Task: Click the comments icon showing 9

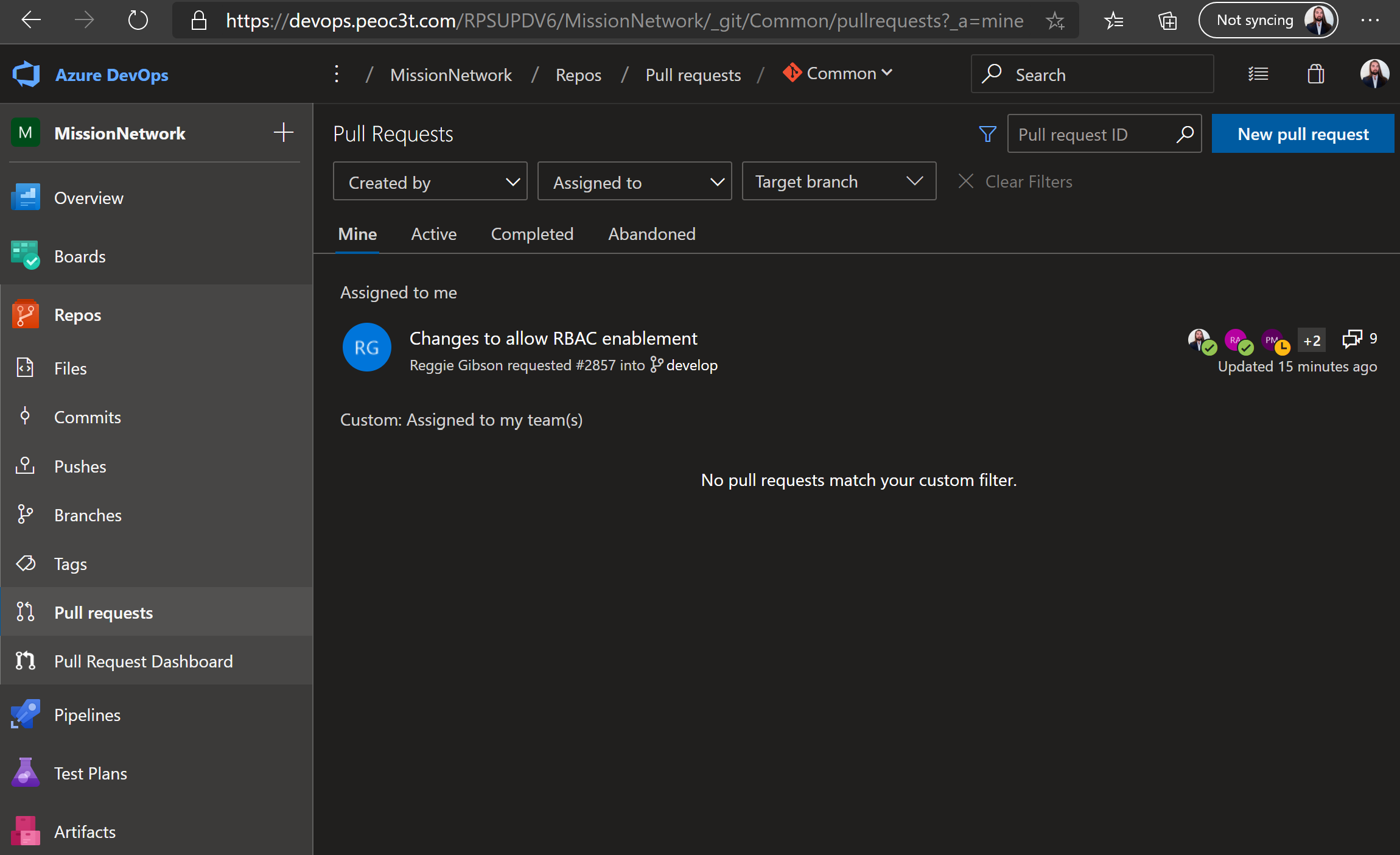Action: point(1352,339)
